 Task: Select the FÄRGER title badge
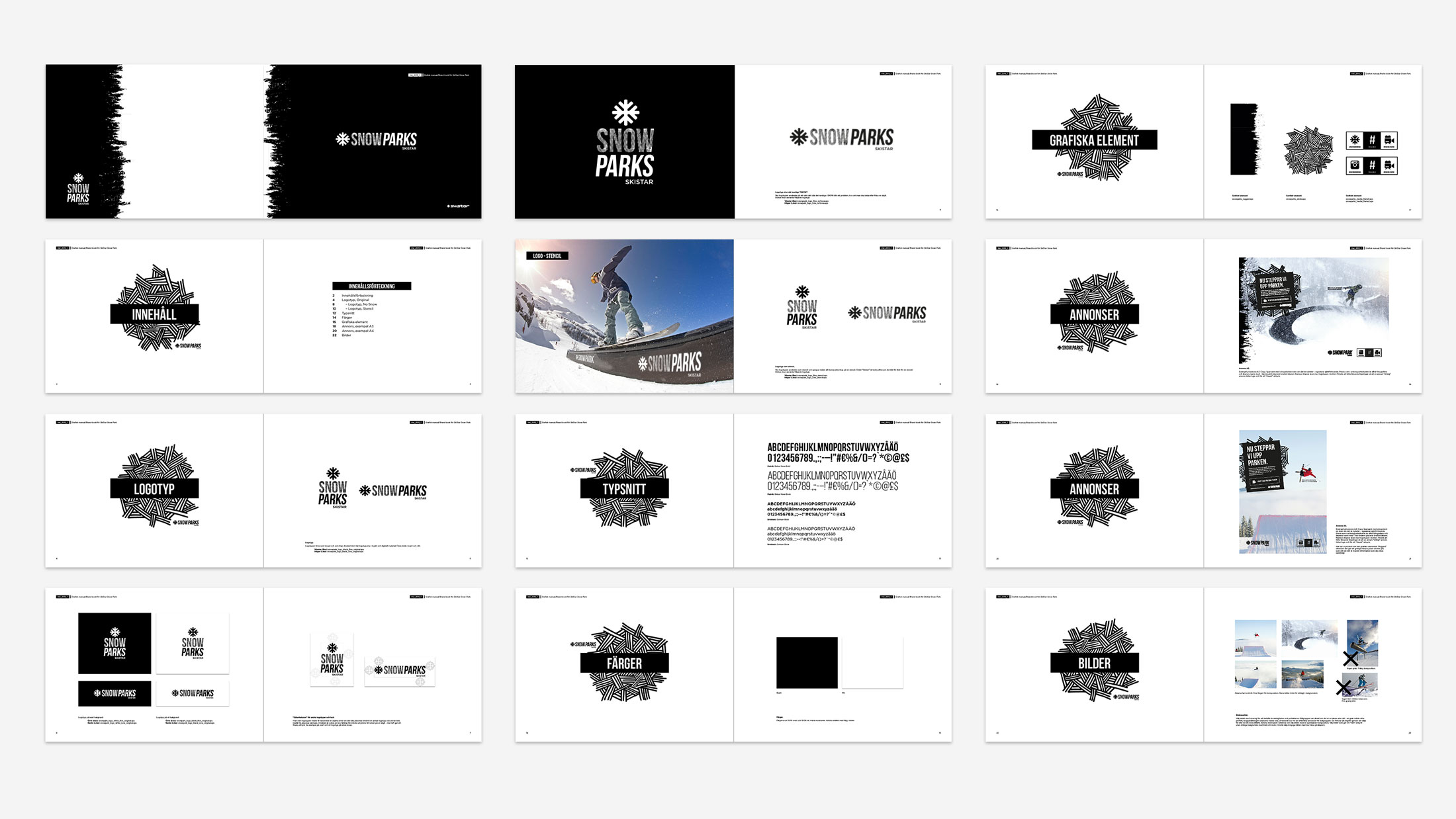tap(624, 663)
